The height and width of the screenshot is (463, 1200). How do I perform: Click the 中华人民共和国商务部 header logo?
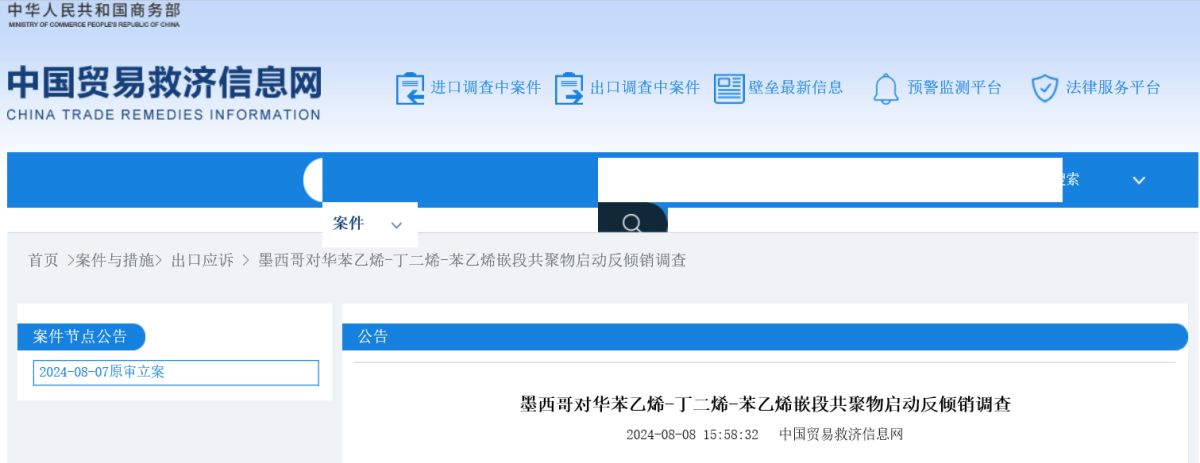pos(94,15)
